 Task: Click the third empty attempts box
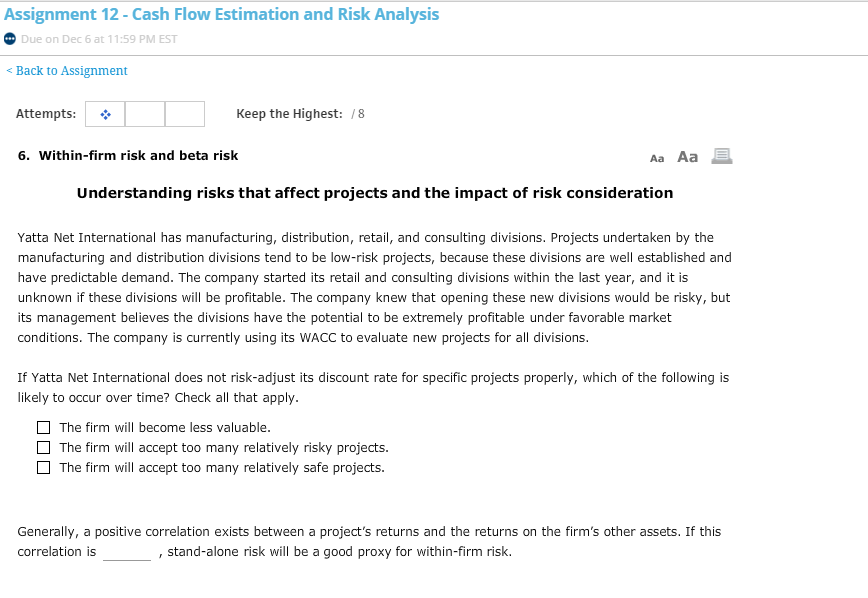point(184,113)
